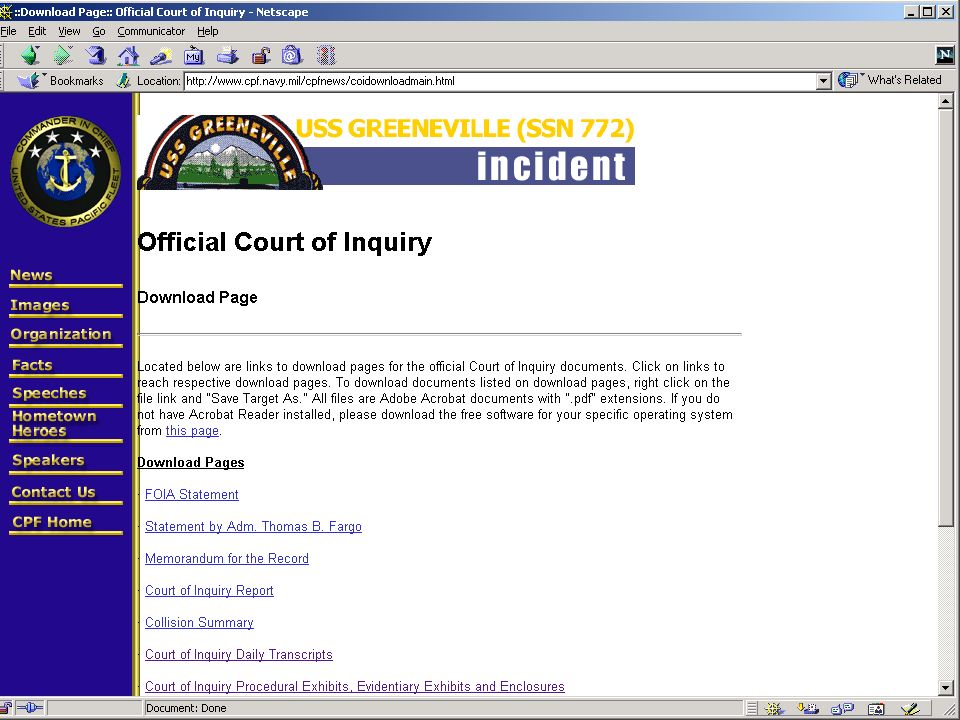Open Memorandum for the Record link
This screenshot has width=960, height=720.
tap(227, 558)
